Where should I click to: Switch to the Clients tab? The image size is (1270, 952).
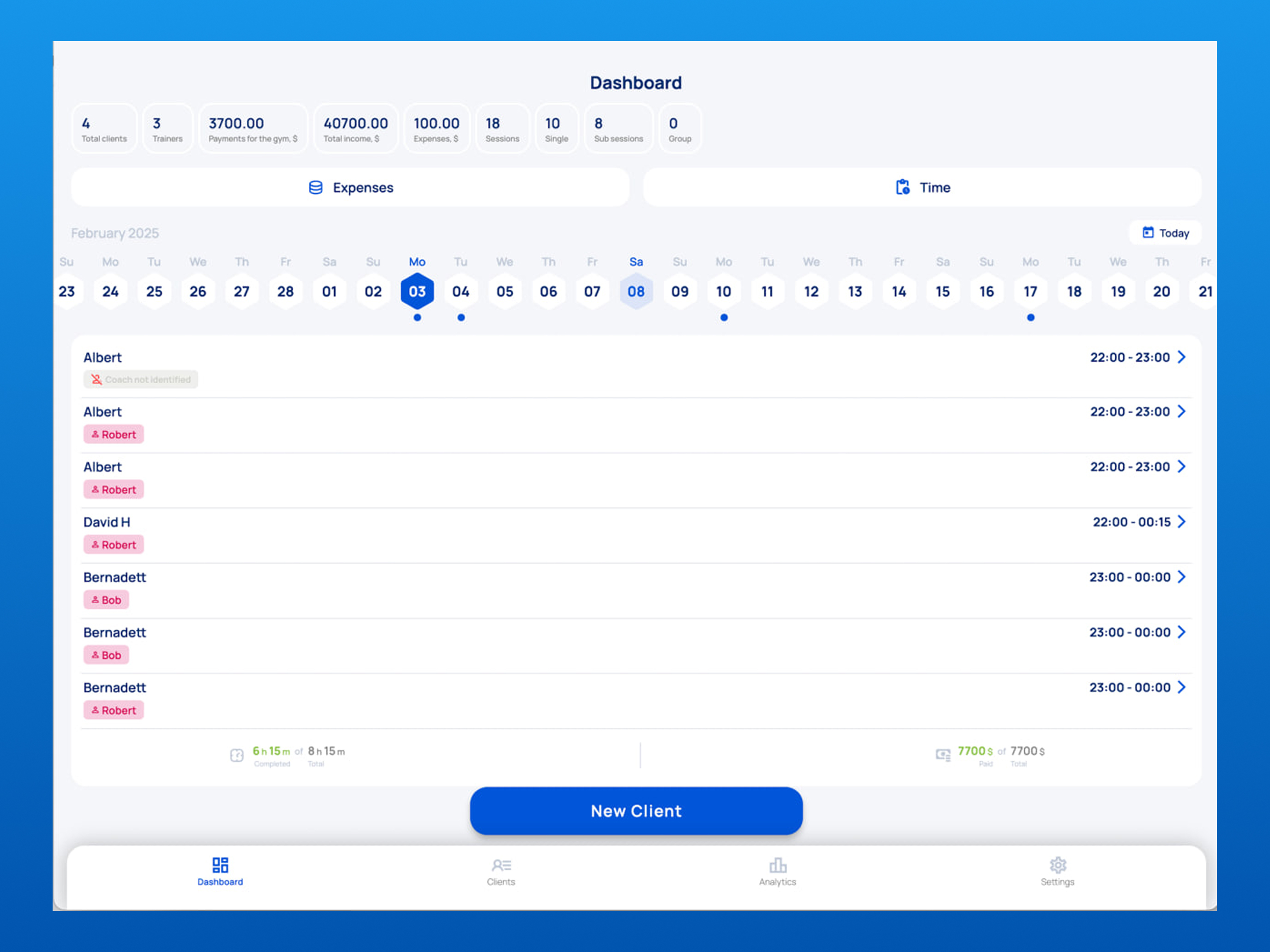[501, 872]
